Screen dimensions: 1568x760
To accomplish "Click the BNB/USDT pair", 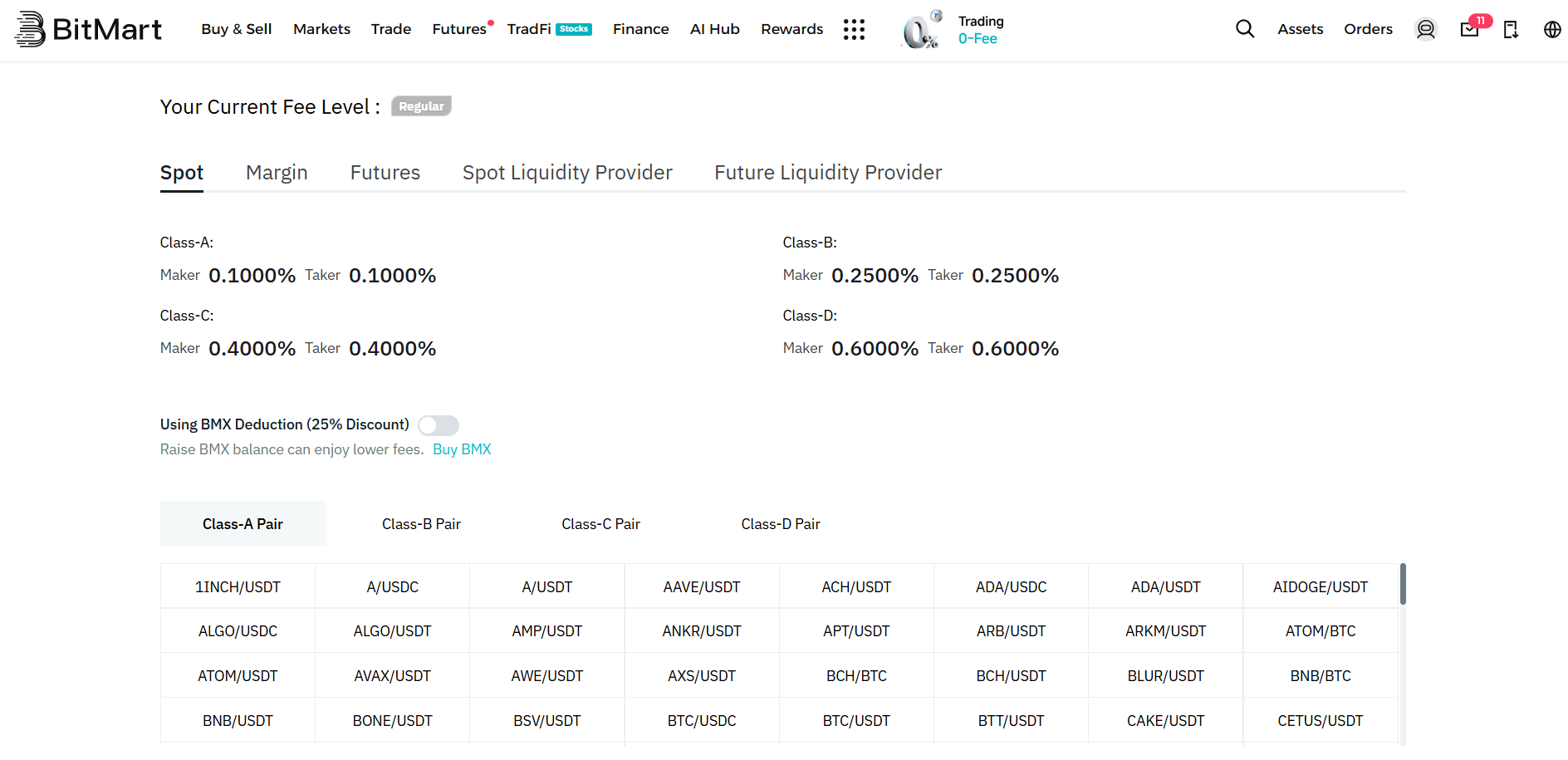I will [x=238, y=721].
